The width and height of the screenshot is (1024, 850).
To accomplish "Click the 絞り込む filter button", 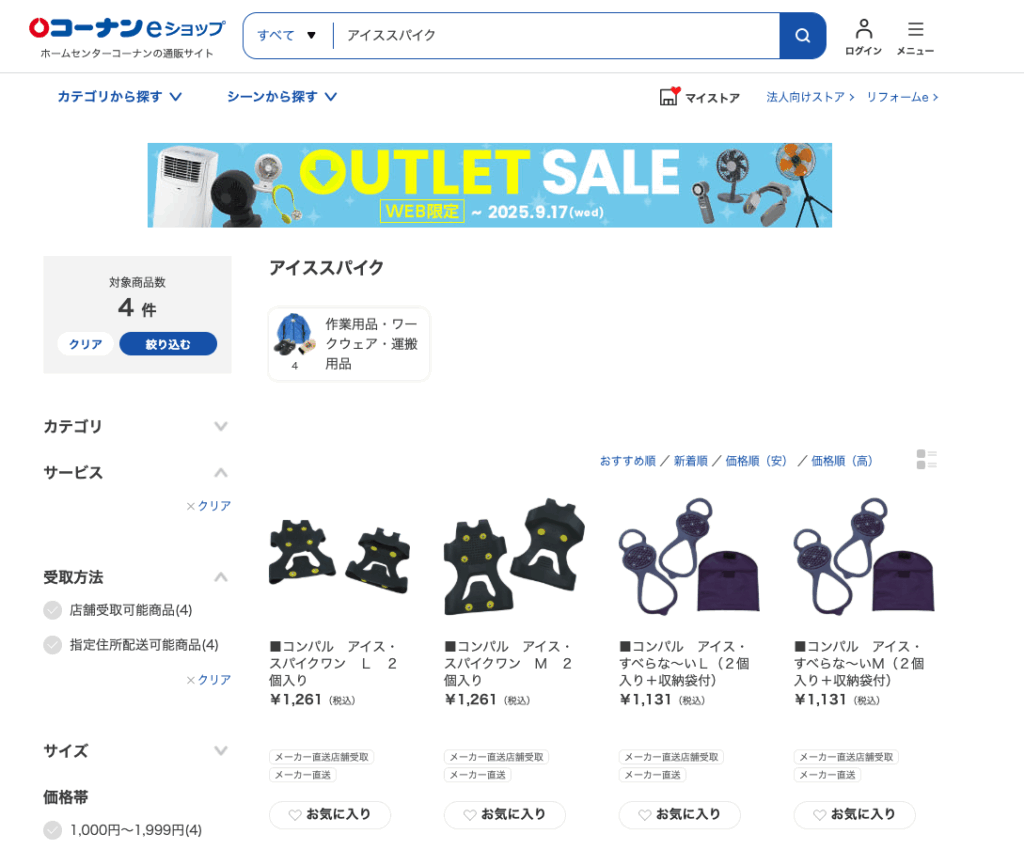I will (x=168, y=344).
